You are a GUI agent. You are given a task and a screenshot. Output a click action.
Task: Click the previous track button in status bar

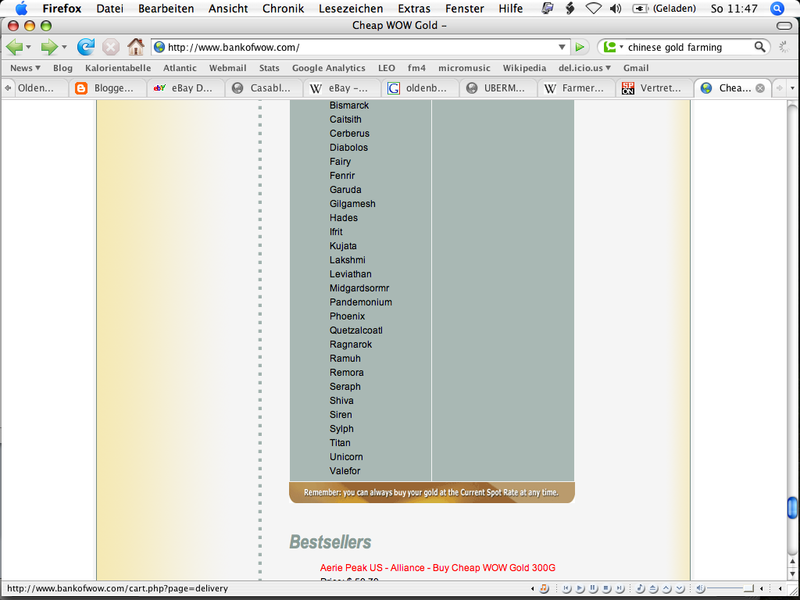566,588
